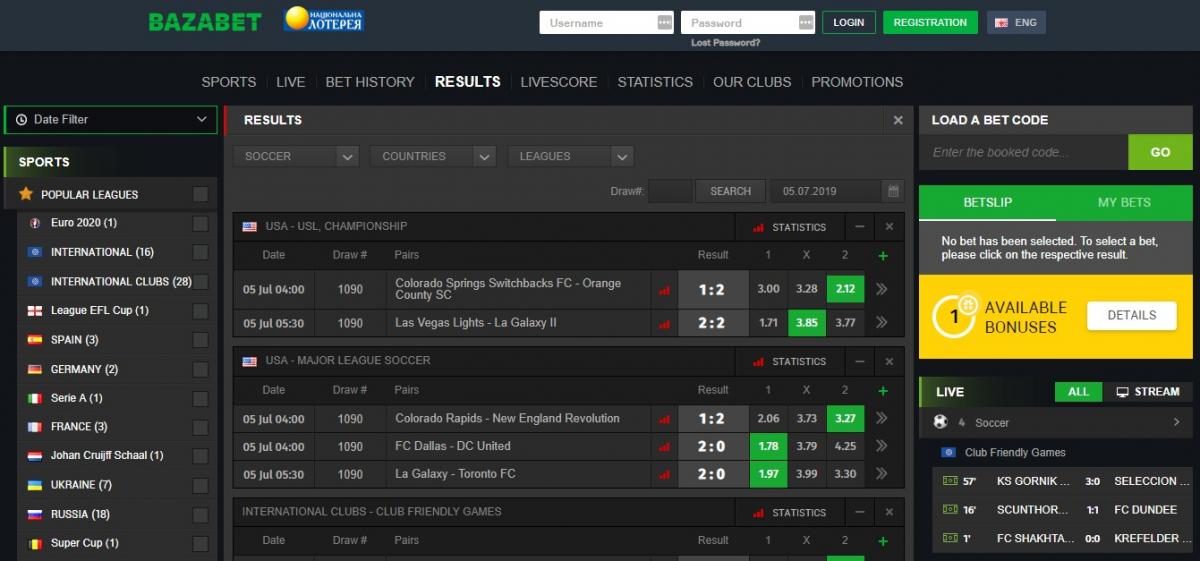Open statistics chart icon for La Galaxy - Toronto row
Image resolution: width=1200 pixels, height=561 pixels.
coord(664,475)
